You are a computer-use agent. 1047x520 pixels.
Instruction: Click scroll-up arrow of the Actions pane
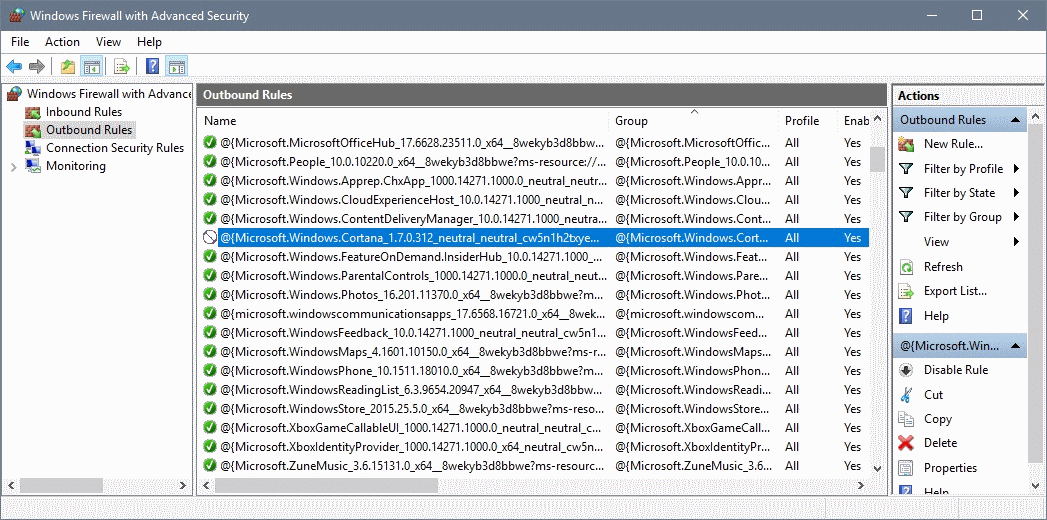point(1035,116)
